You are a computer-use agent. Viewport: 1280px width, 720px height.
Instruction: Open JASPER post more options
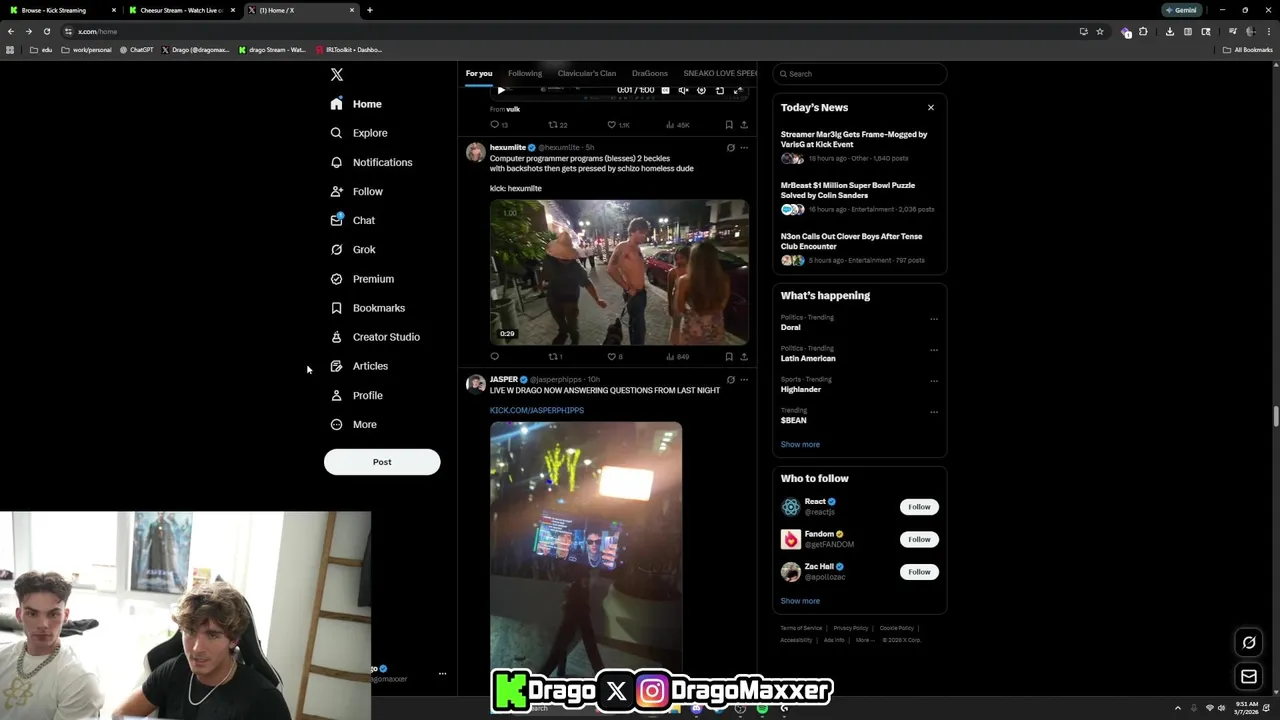pos(744,380)
